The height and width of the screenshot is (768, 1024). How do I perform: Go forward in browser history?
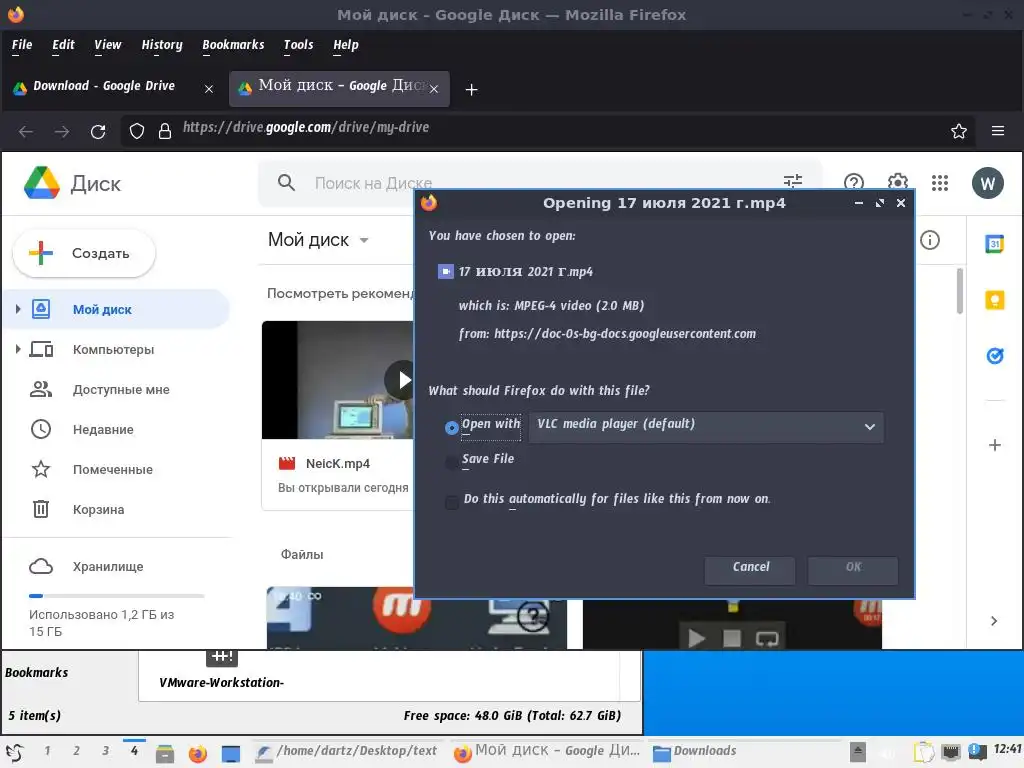tap(62, 132)
